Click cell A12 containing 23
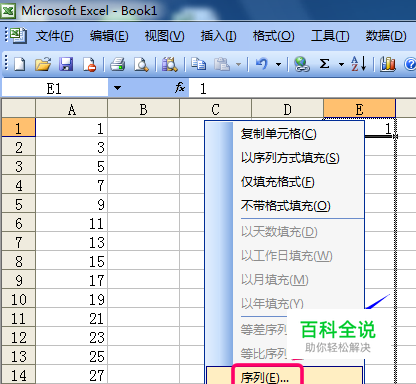Image resolution: width=416 pixels, height=384 pixels. click(x=71, y=337)
